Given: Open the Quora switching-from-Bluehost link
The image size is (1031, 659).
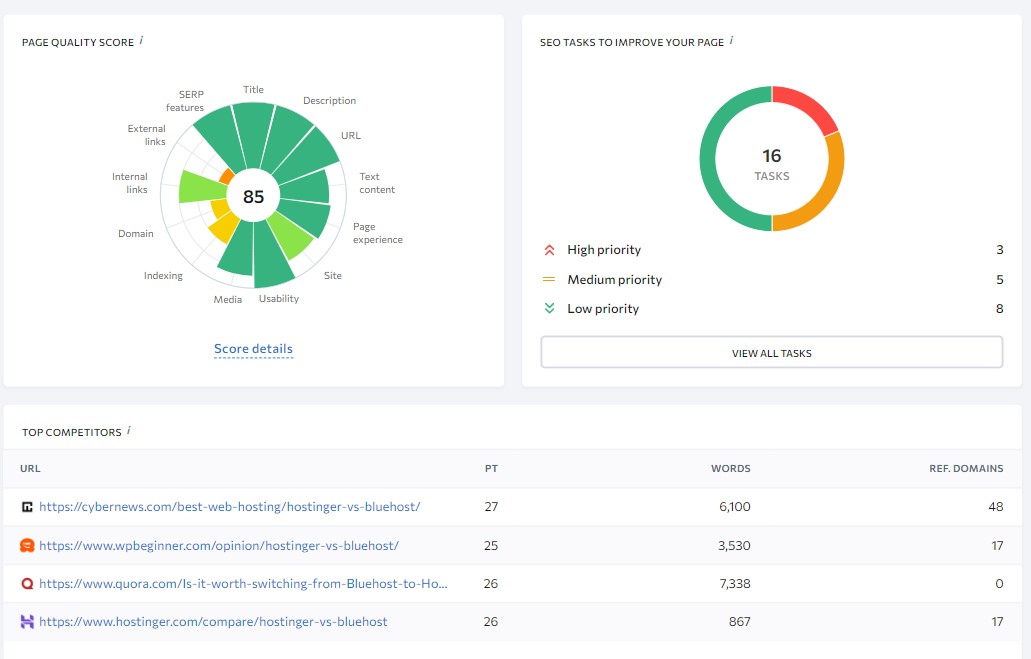Looking at the screenshot, I should 243,583.
